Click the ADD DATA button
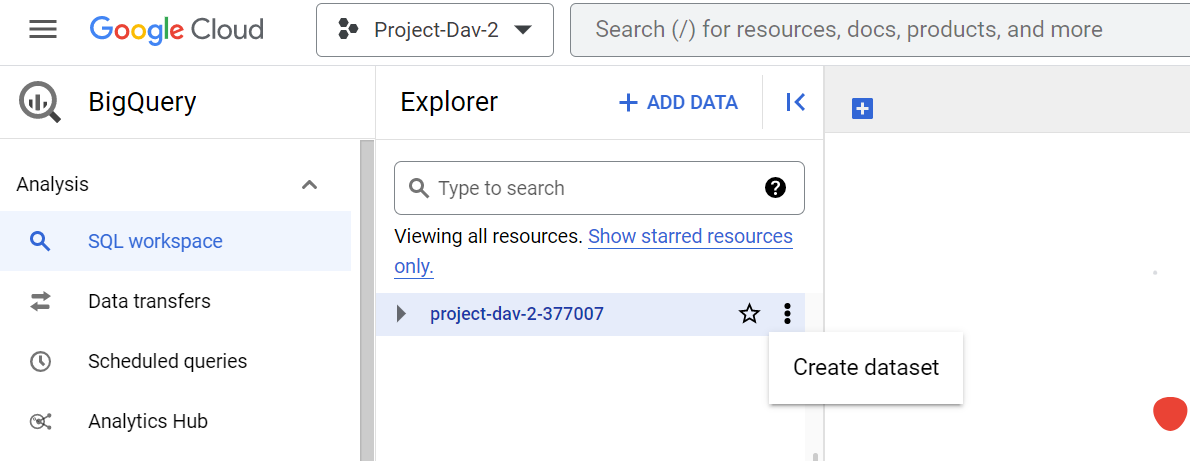Viewport: 1190px width, 461px height. (678, 102)
